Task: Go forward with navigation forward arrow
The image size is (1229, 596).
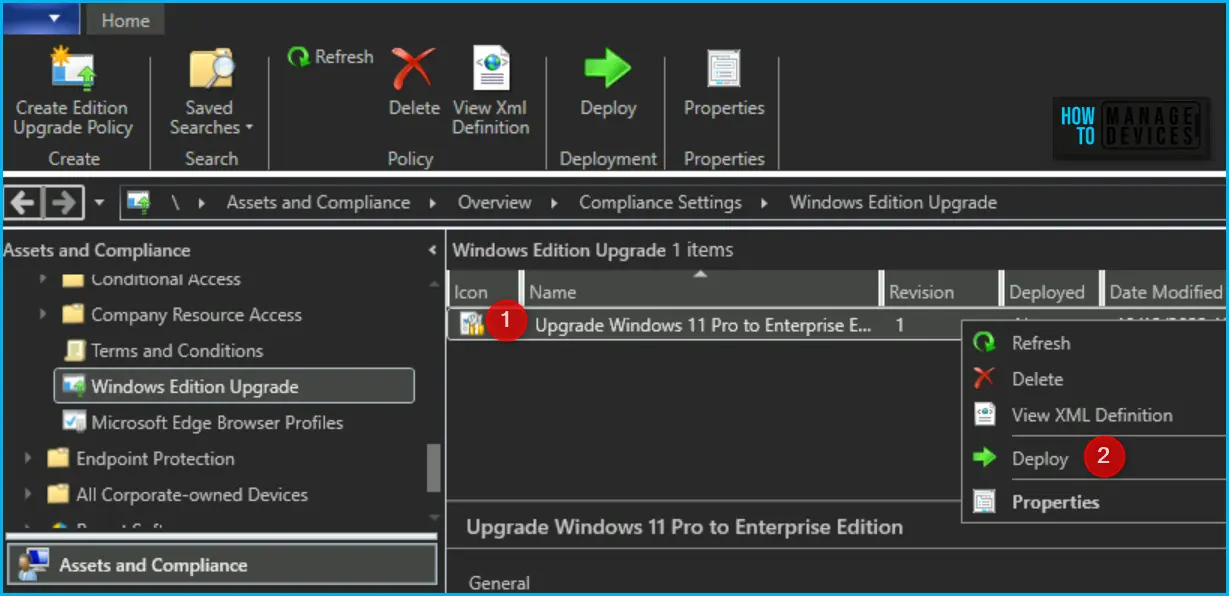Action: [62, 203]
